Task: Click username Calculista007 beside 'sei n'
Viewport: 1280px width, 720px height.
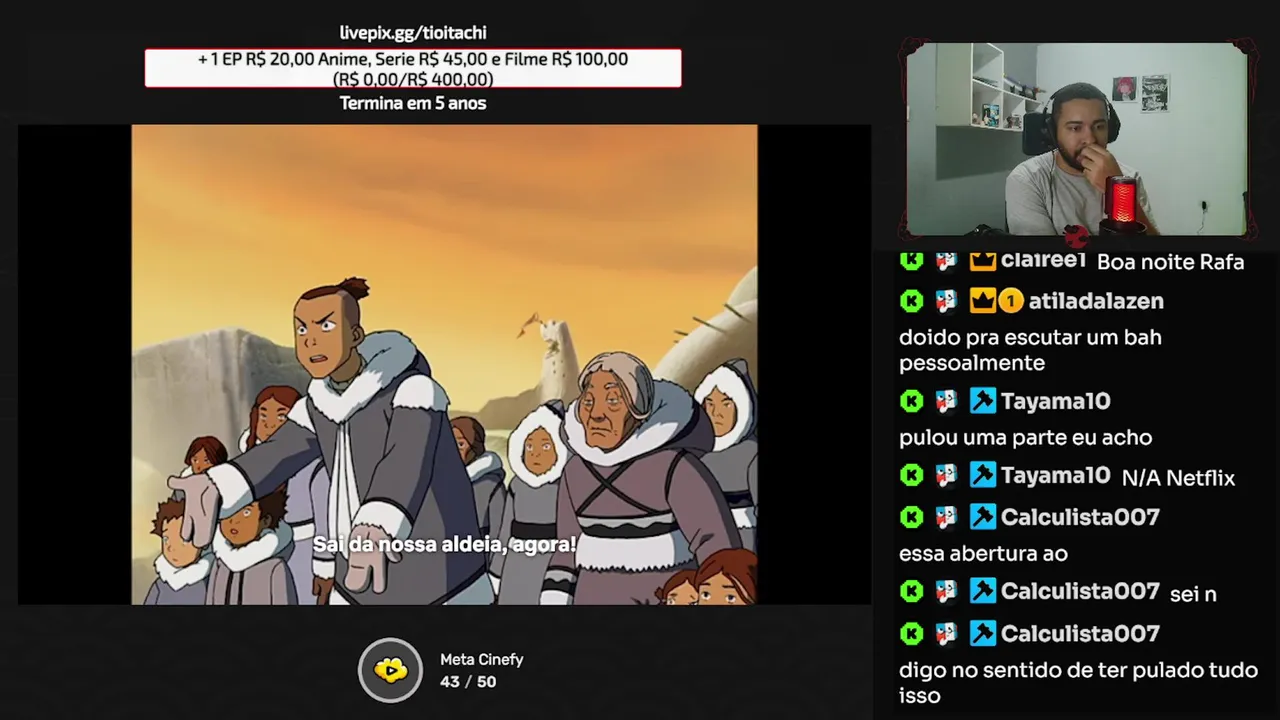Action: [x=1080, y=592]
